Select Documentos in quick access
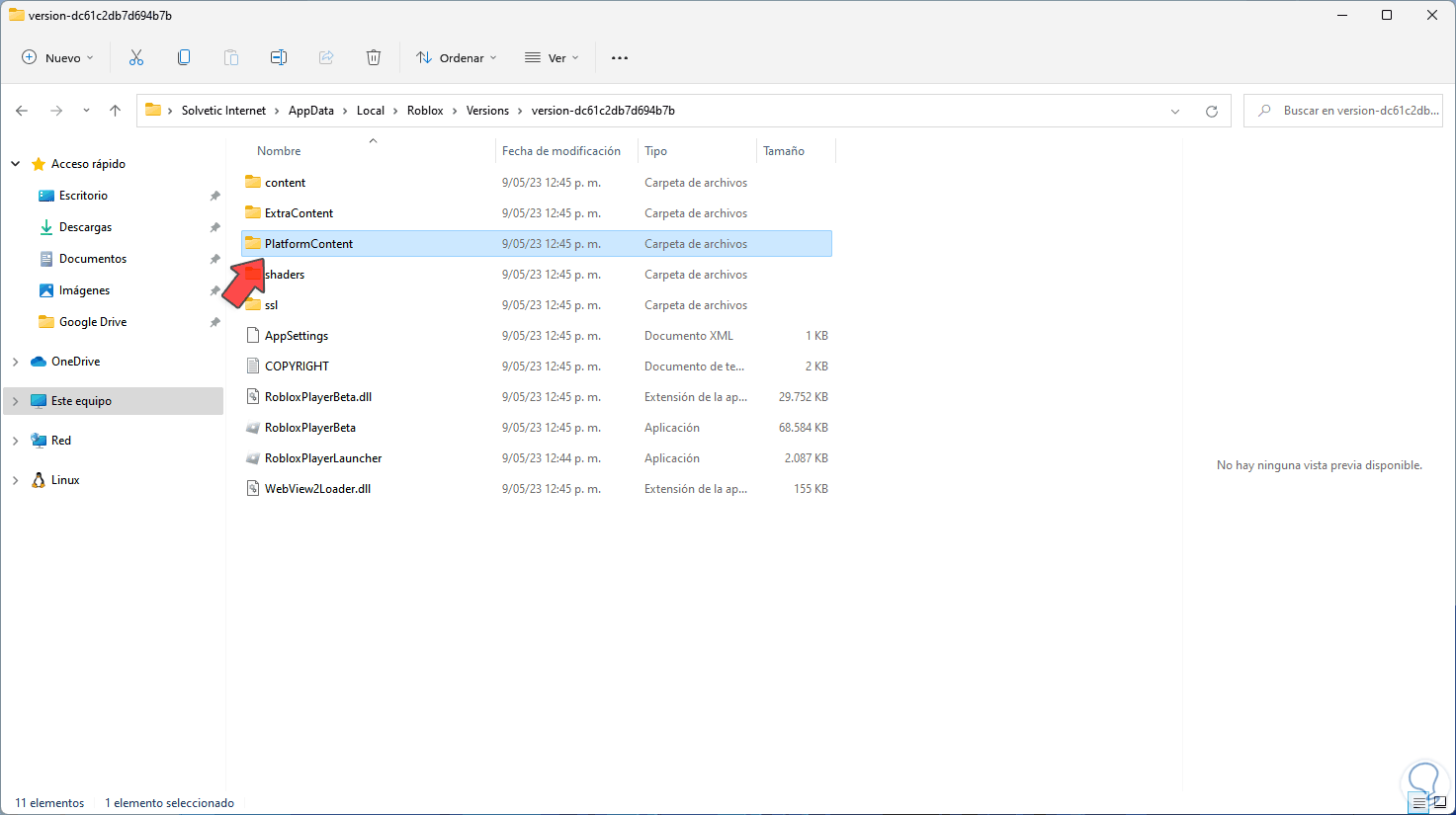The width and height of the screenshot is (1456, 815). (x=93, y=259)
